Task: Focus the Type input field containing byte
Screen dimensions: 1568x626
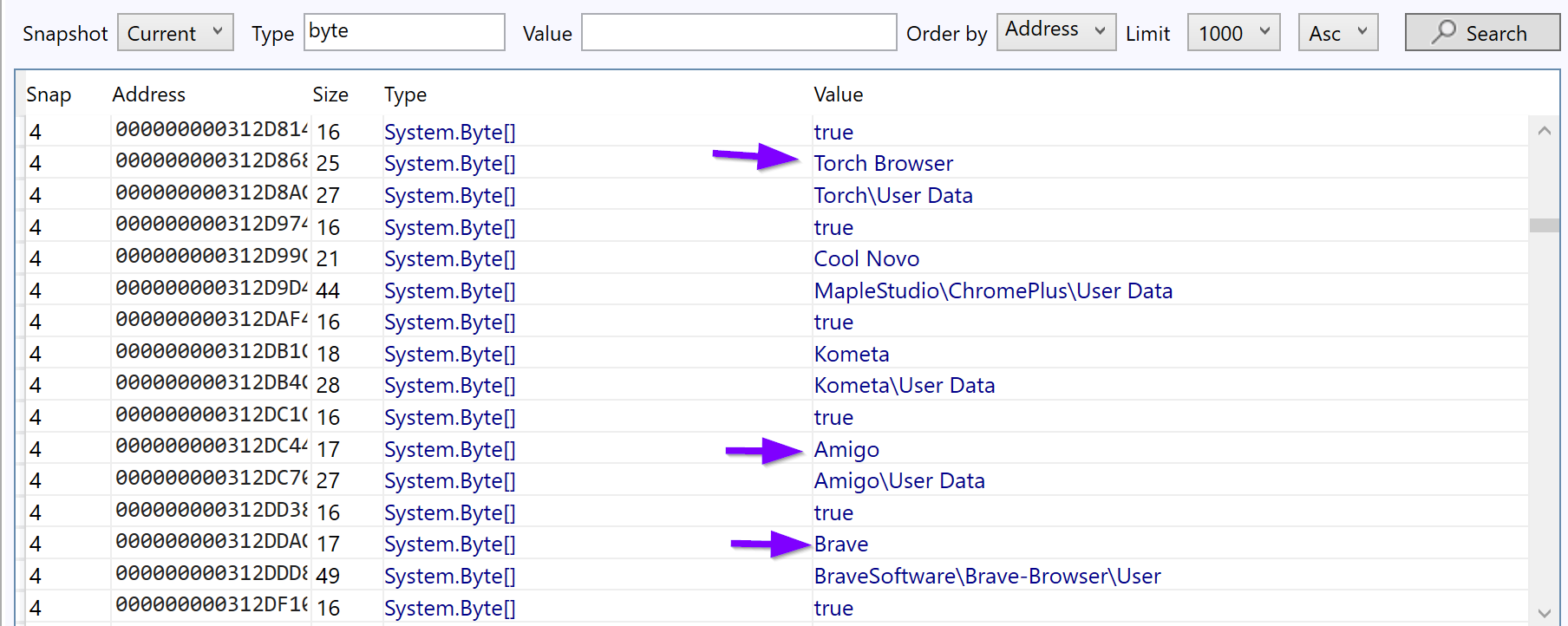Action: pyautogui.click(x=404, y=32)
